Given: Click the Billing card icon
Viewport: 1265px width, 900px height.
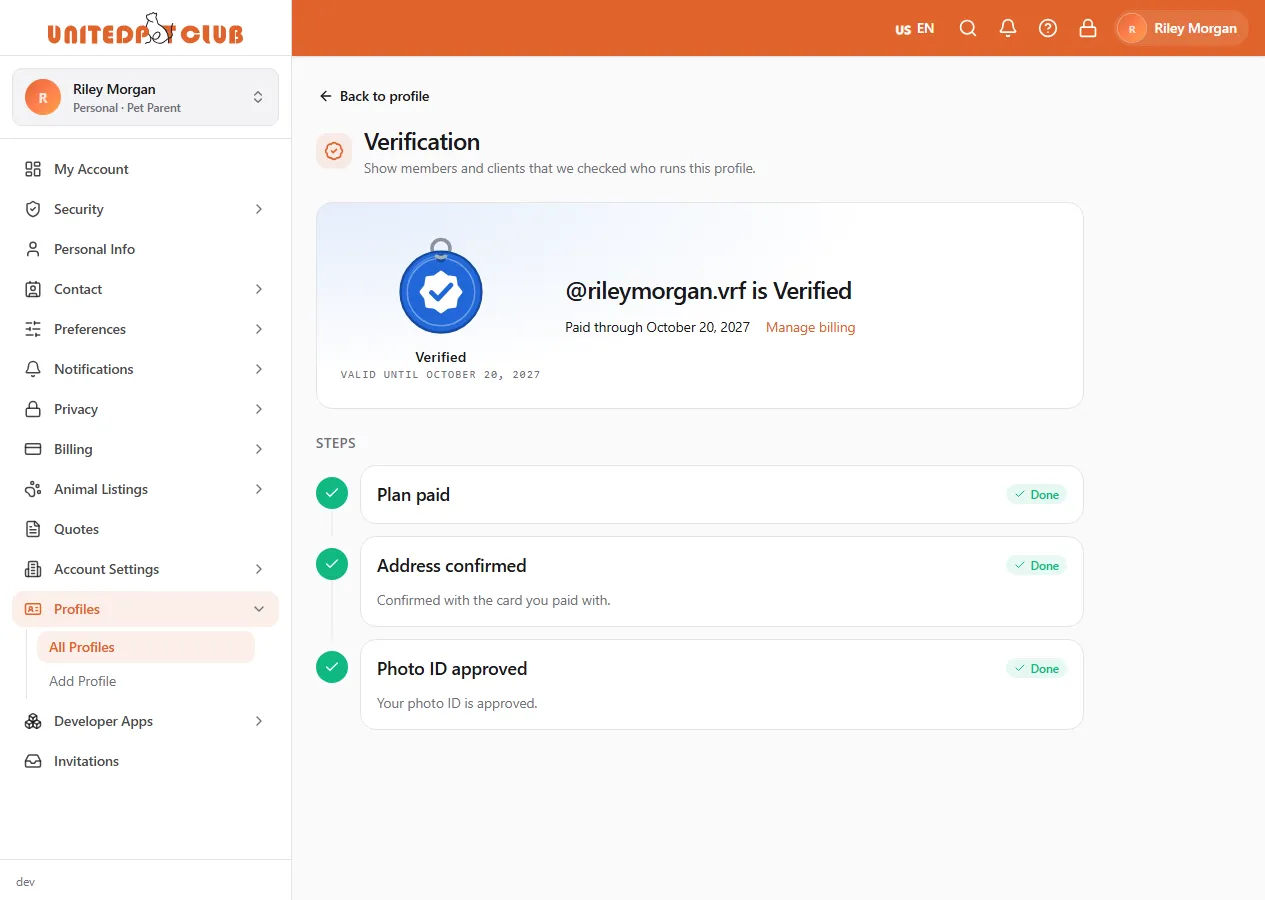Looking at the screenshot, I should point(33,449).
